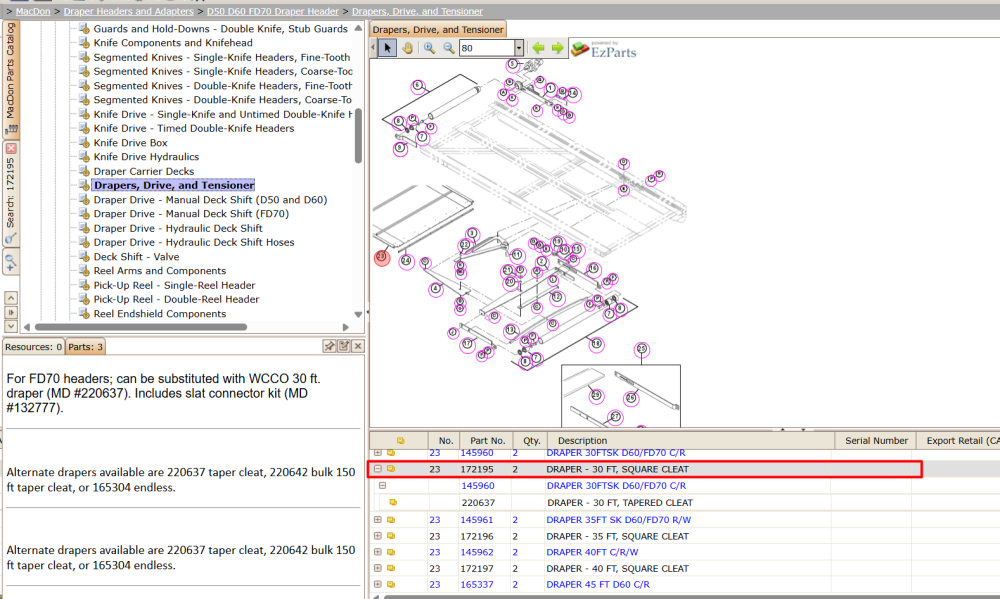This screenshot has height=599, width=1000.
Task: Click the EzParts logo
Action: pyautogui.click(x=603, y=49)
